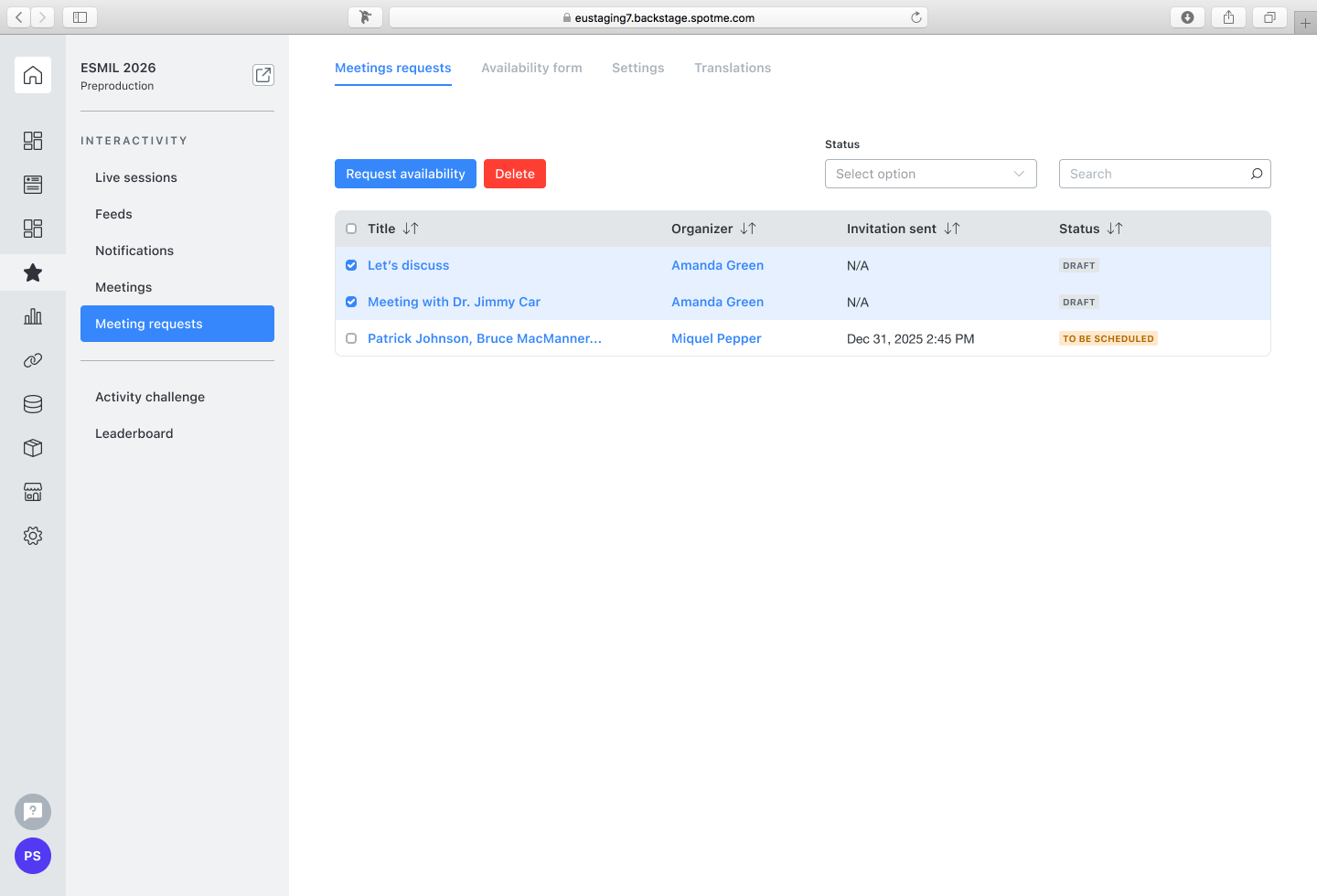Click the Safari URL address bar
Image resolution: width=1317 pixels, height=896 pixels.
(658, 17)
